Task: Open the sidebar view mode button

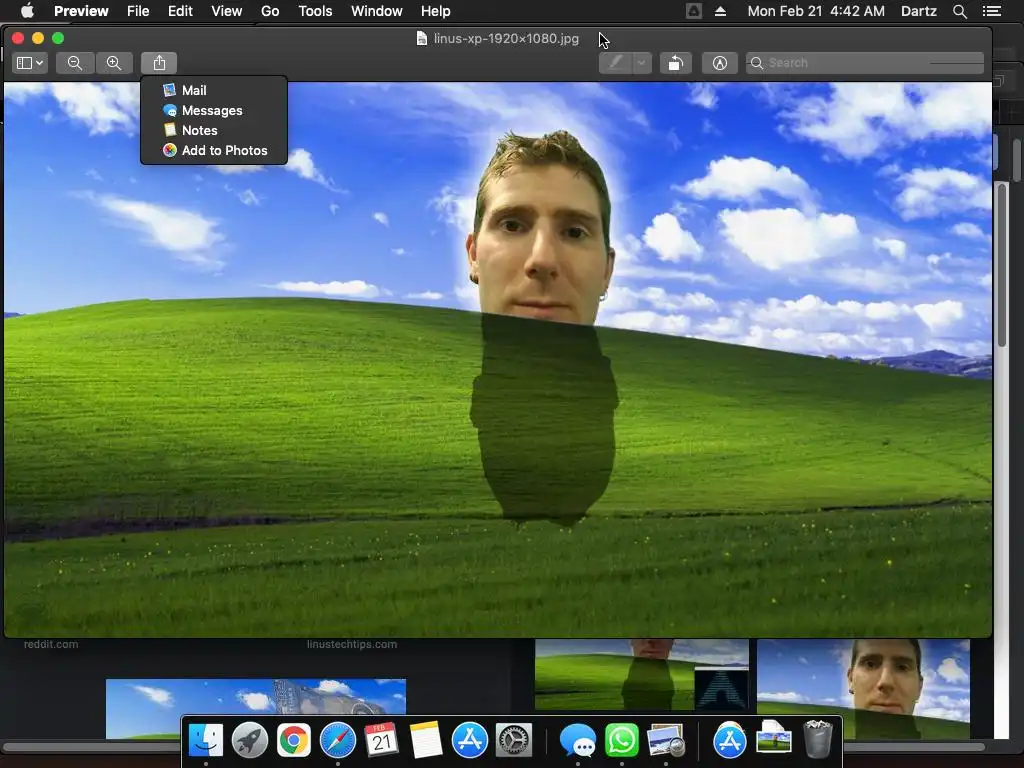Action: pyautogui.click(x=29, y=63)
